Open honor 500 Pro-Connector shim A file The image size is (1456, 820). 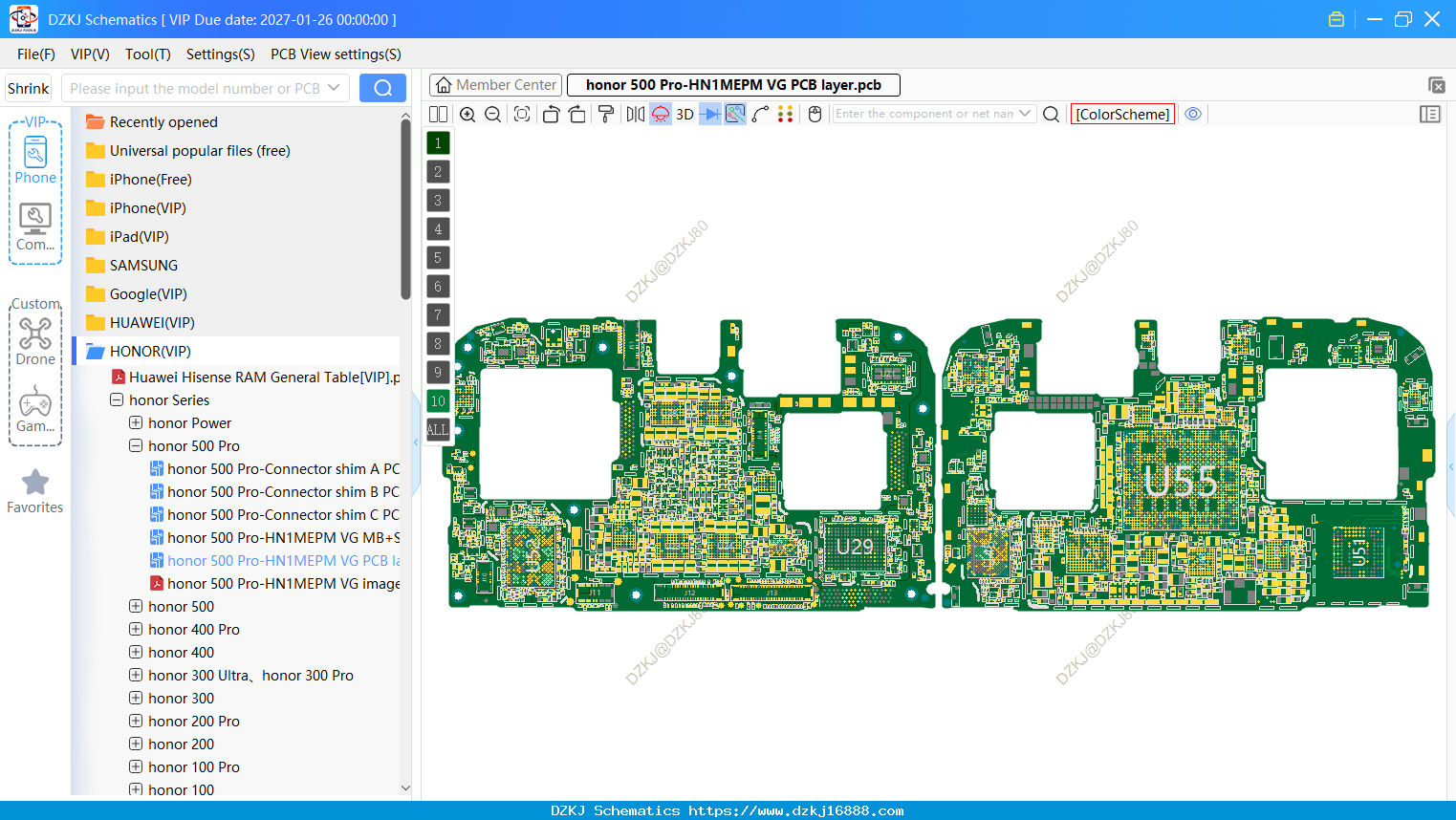[274, 469]
